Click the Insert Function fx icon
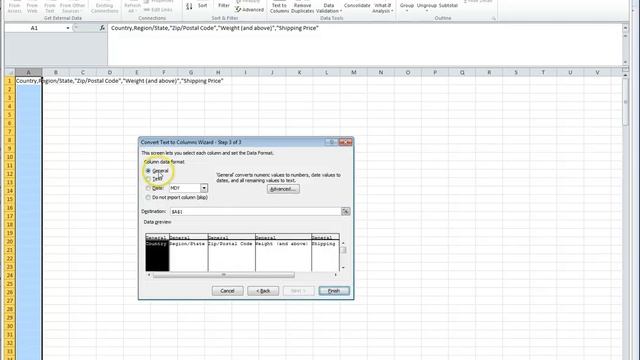 click(102, 28)
